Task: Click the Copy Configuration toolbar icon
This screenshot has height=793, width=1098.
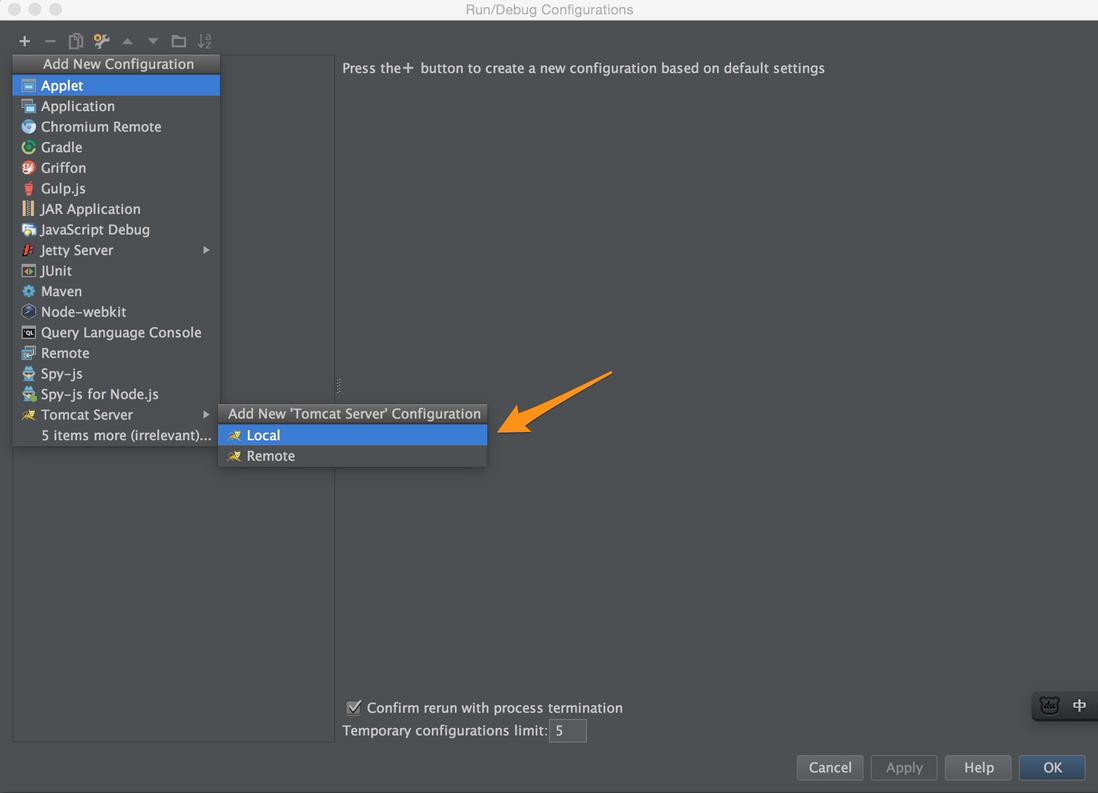Action: (x=76, y=41)
